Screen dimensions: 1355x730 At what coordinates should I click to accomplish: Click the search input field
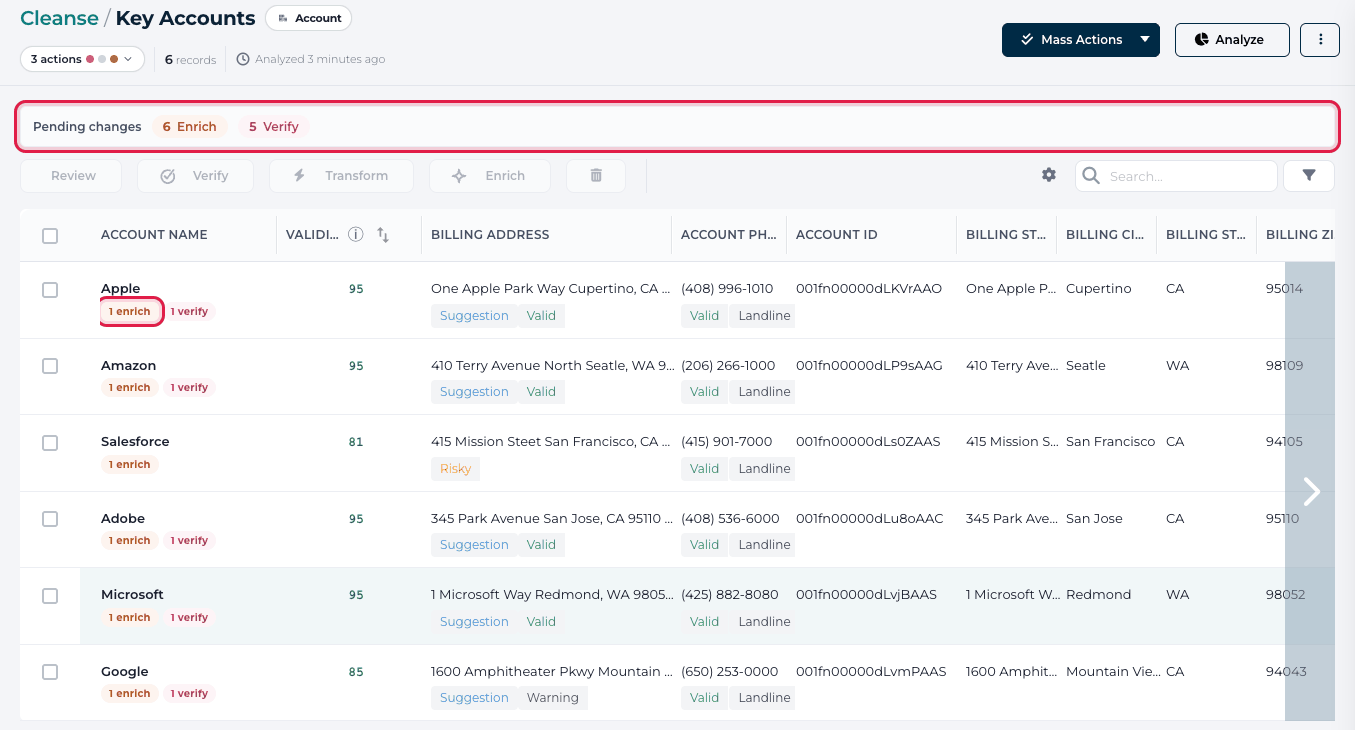pos(1177,176)
